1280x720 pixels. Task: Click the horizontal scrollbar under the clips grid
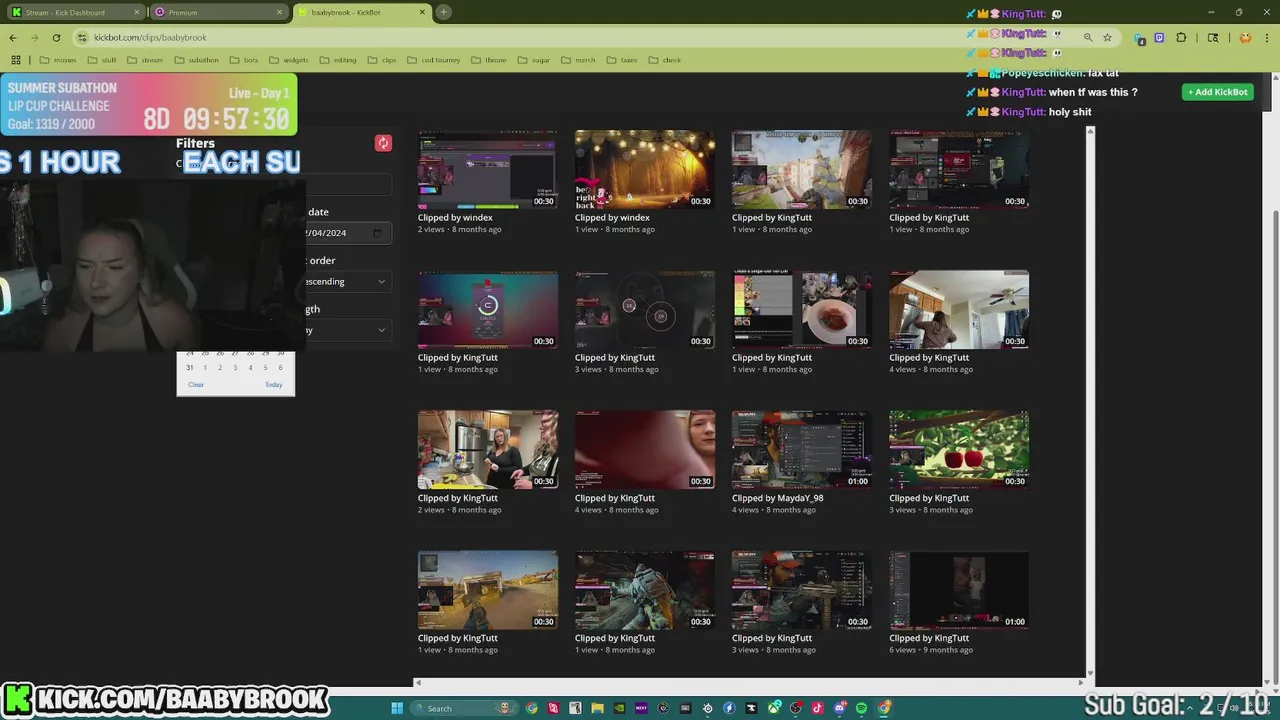click(x=748, y=683)
